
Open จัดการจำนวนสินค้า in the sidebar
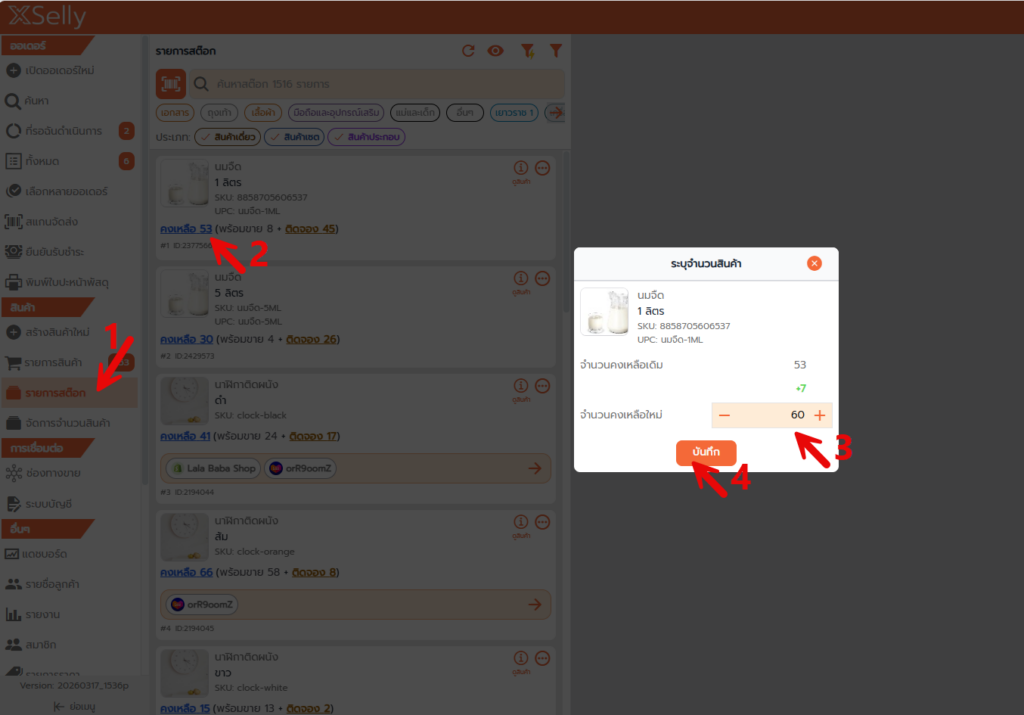pyautogui.click(x=68, y=423)
